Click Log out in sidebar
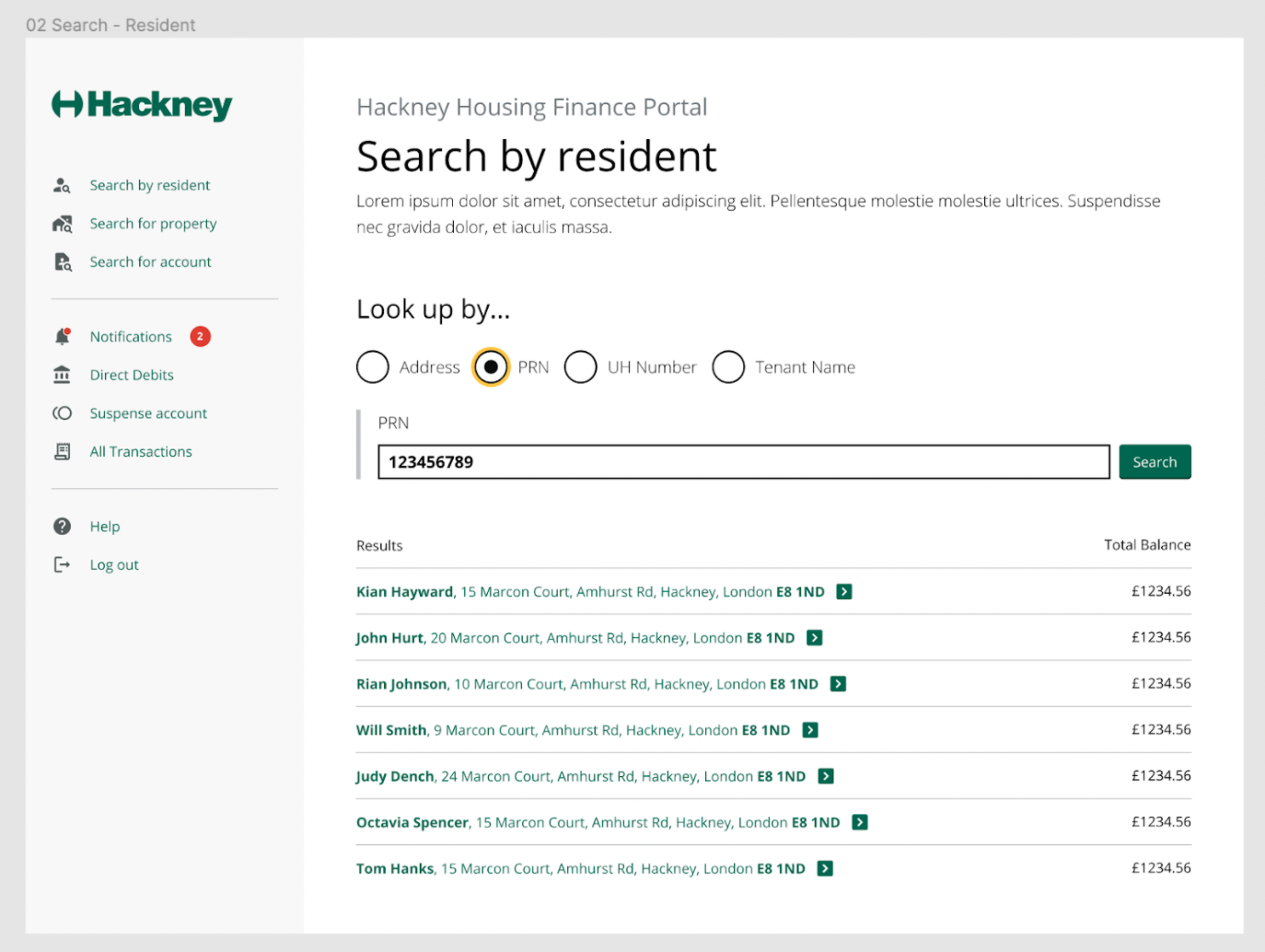Screen dimensions: 1265x952 [114, 565]
